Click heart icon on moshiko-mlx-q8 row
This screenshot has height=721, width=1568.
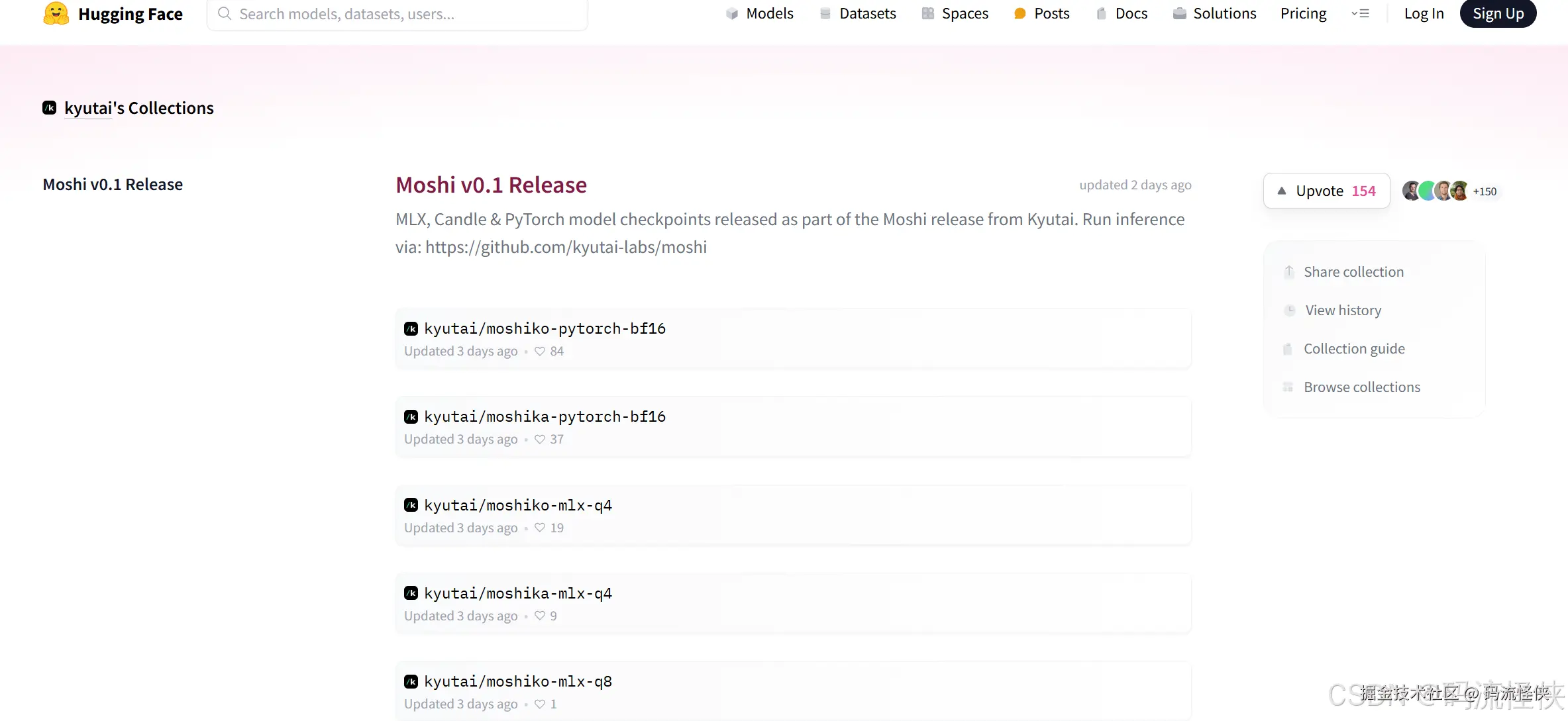point(540,704)
